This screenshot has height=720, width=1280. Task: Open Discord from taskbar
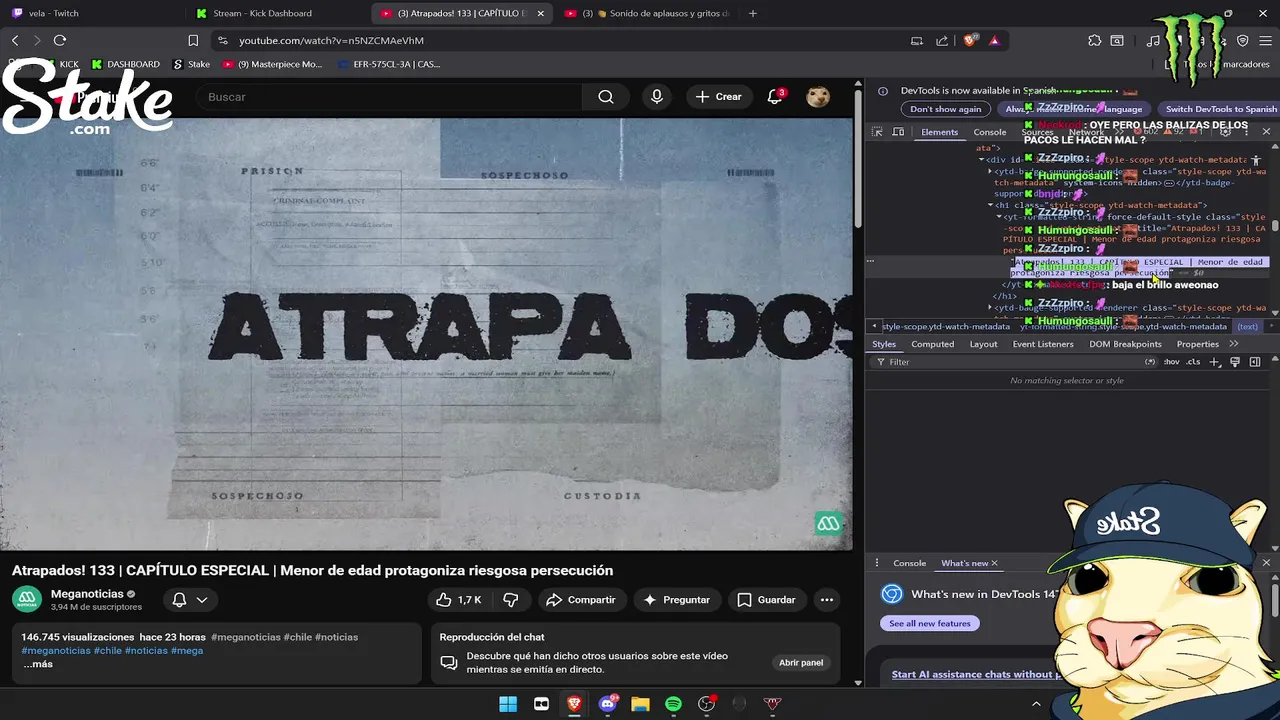coord(607,704)
